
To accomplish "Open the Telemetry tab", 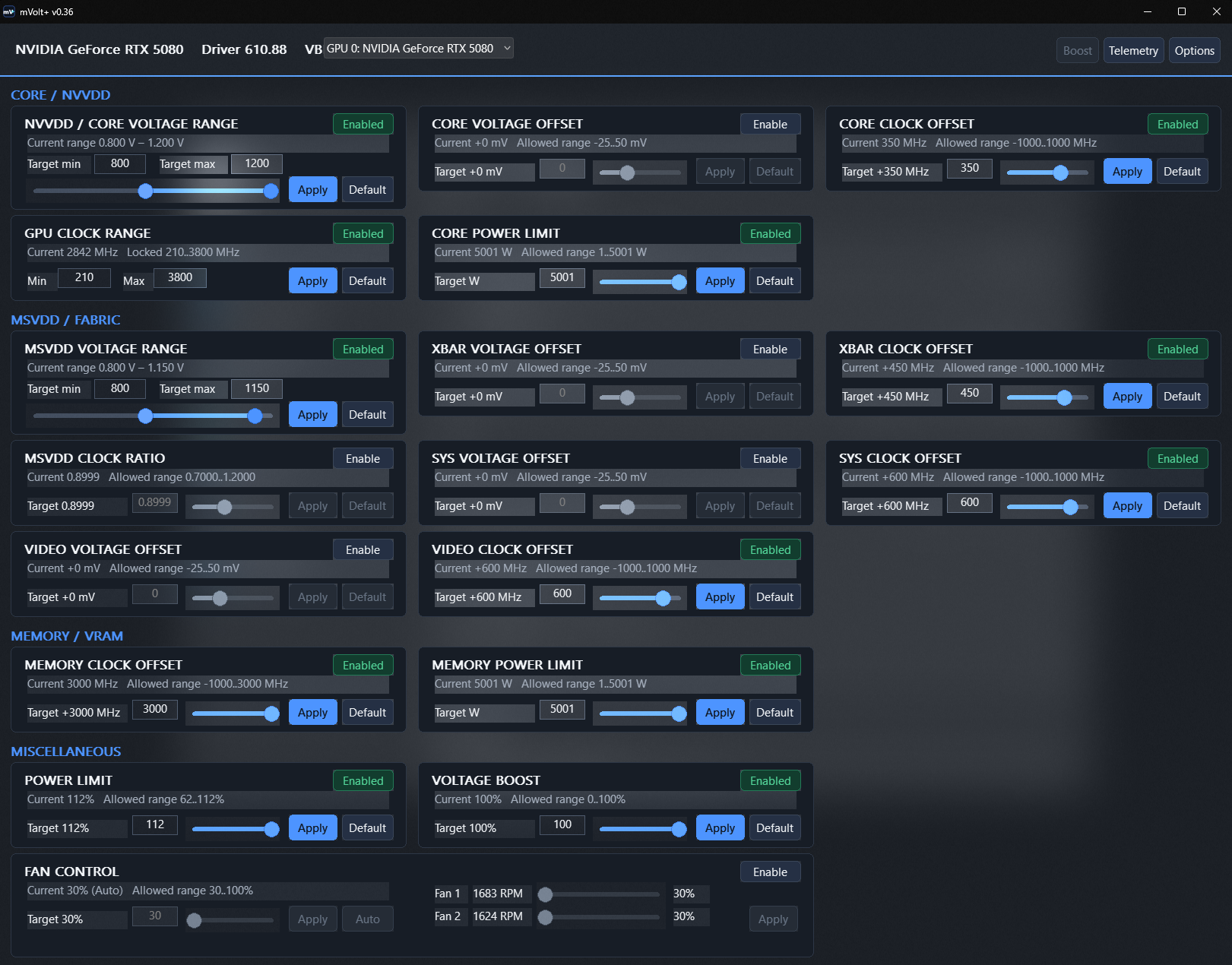I will coord(1133,51).
